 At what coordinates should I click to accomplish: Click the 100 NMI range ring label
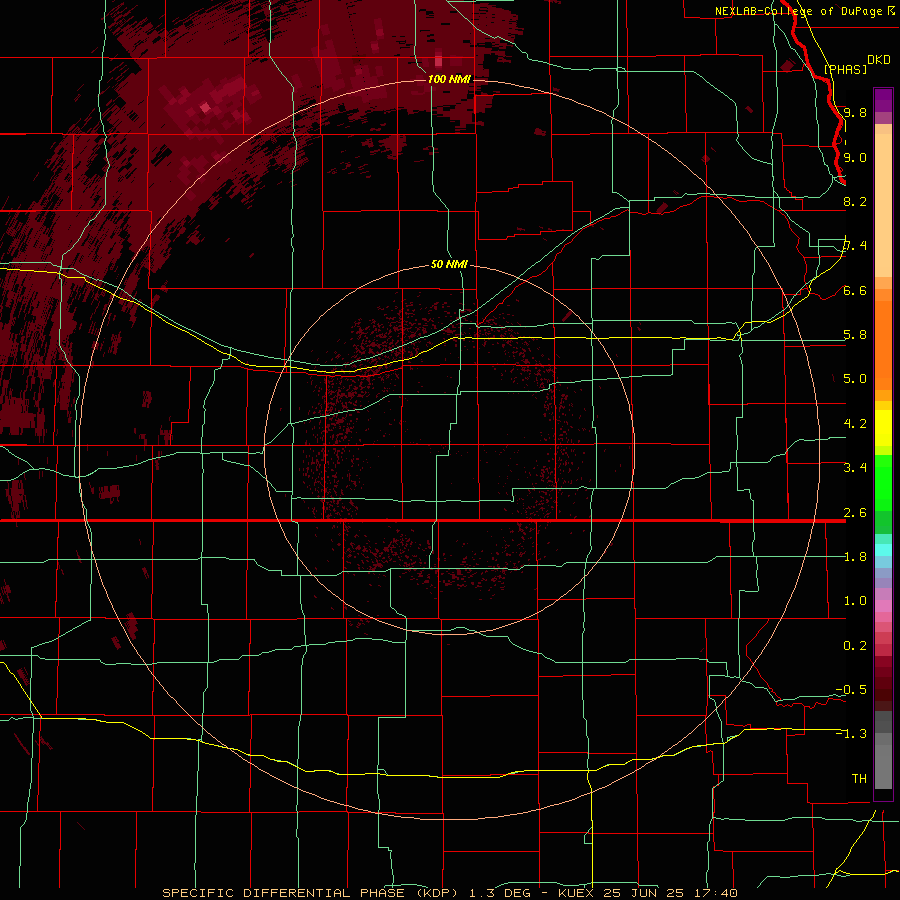coord(449,79)
